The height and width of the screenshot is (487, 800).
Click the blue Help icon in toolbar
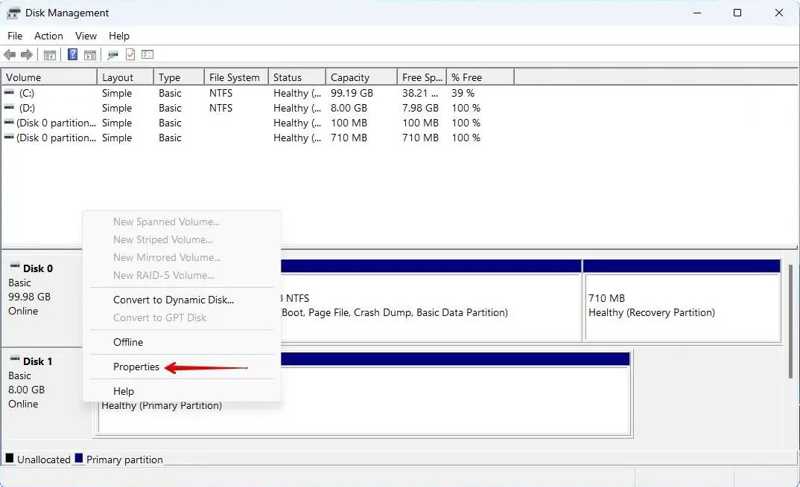click(72, 54)
